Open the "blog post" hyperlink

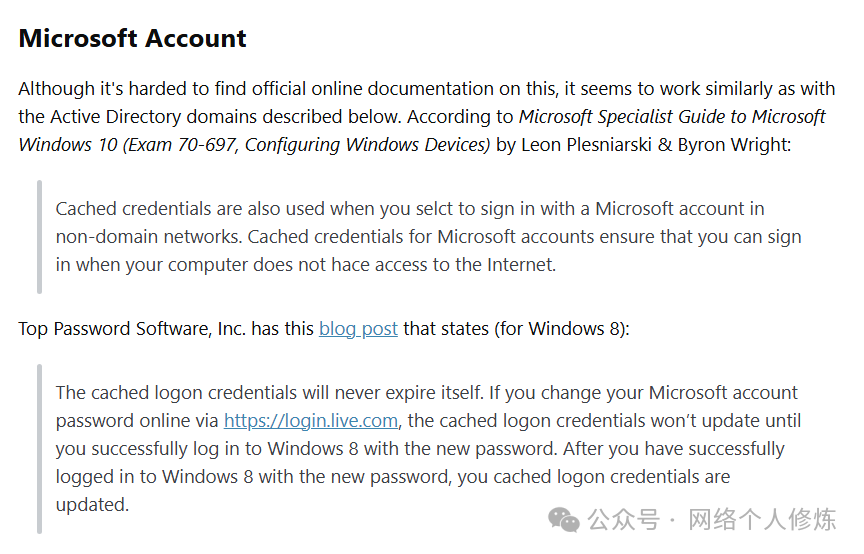358,329
